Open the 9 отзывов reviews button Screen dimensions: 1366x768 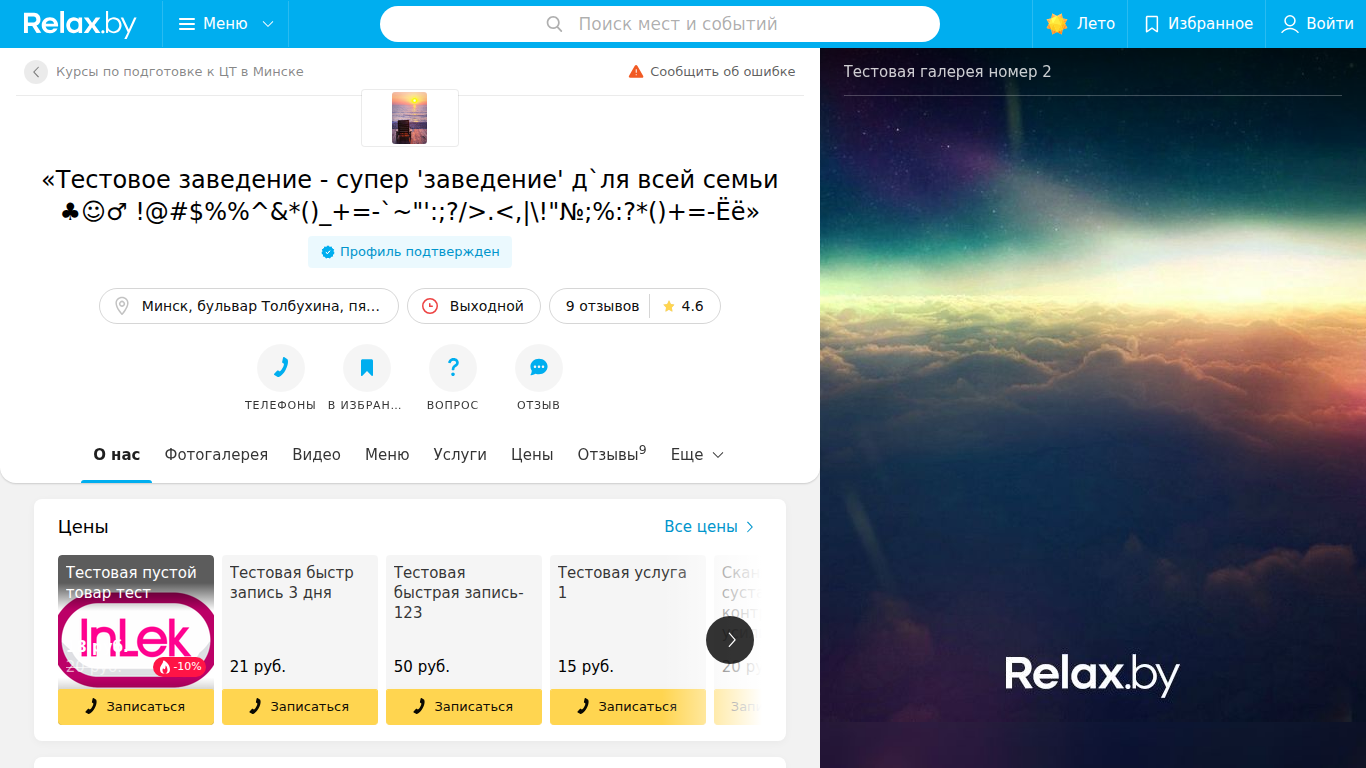[x=602, y=306]
